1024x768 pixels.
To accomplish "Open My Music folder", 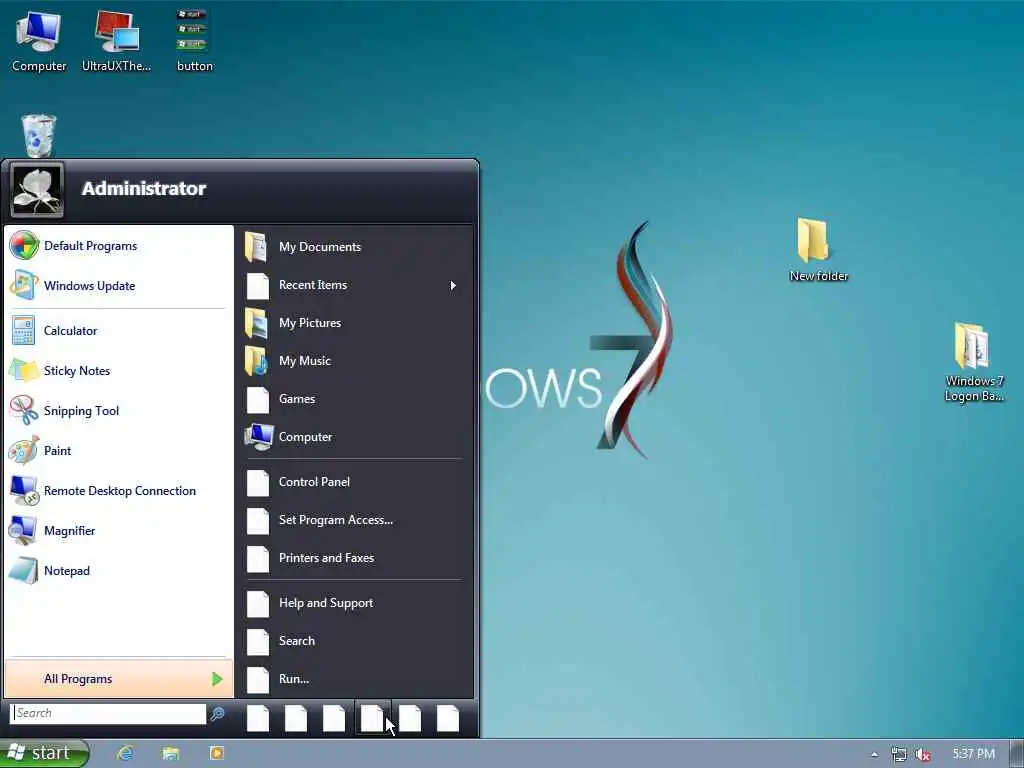I will click(355, 361).
